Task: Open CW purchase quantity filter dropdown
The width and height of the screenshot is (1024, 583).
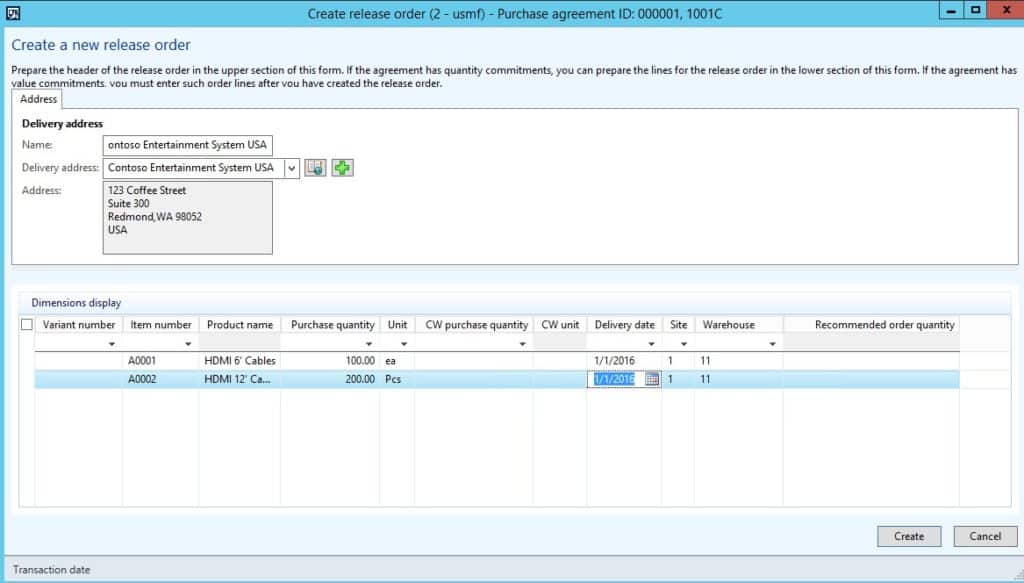Action: pyautogui.click(x=522, y=343)
